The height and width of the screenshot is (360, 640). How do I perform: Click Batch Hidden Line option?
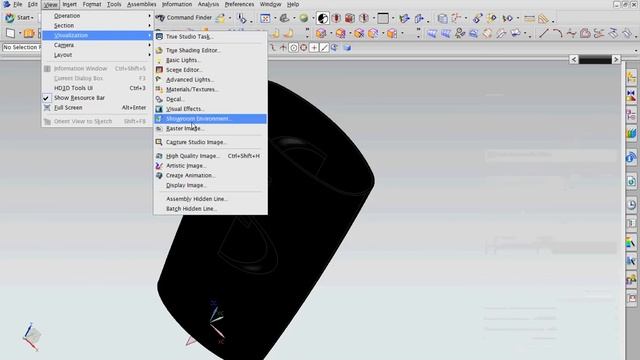[x=210, y=209]
